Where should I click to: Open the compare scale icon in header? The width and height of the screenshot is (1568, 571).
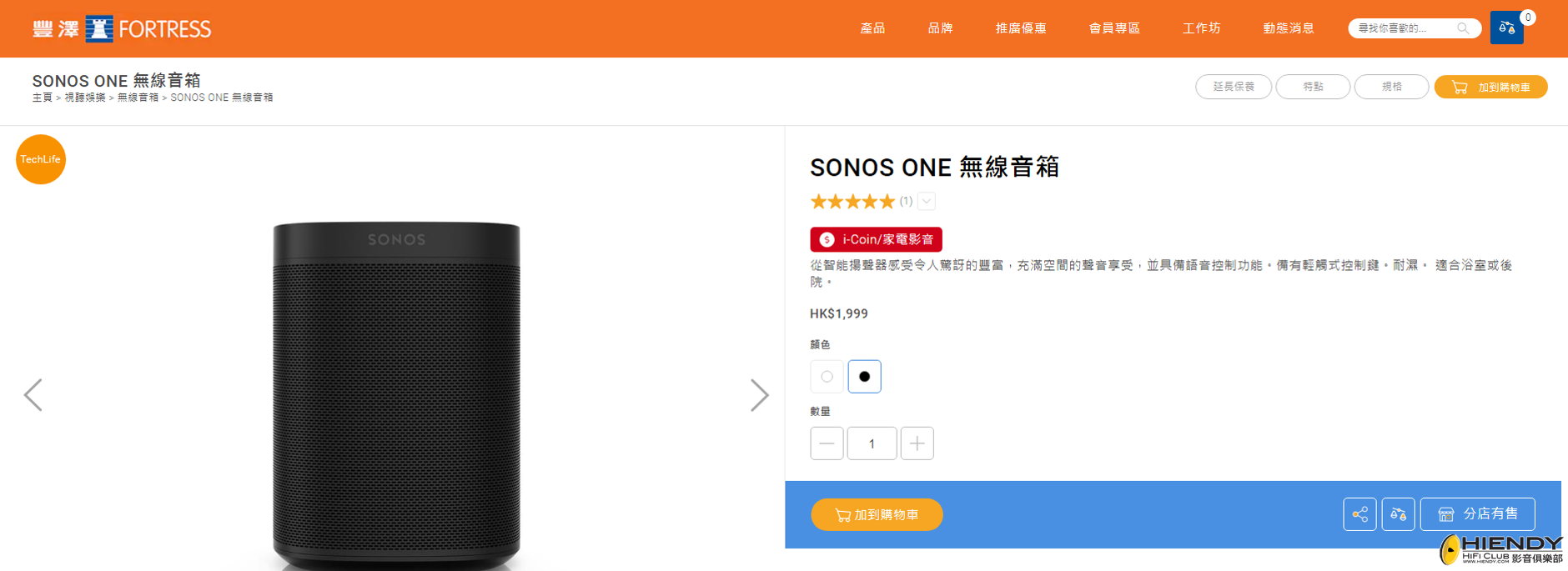tap(1506, 28)
